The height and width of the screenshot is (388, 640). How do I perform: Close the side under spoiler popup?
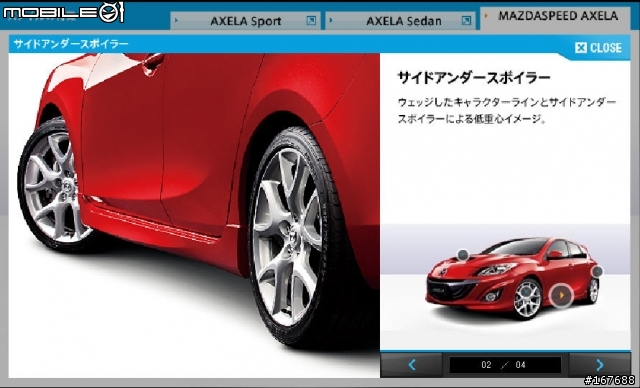click(598, 48)
